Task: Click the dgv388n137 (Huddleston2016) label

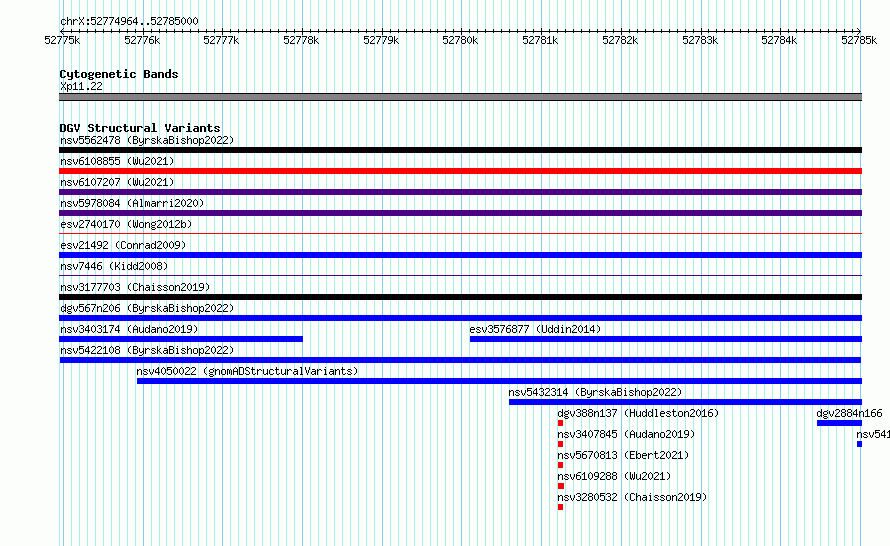Action: pos(638,413)
